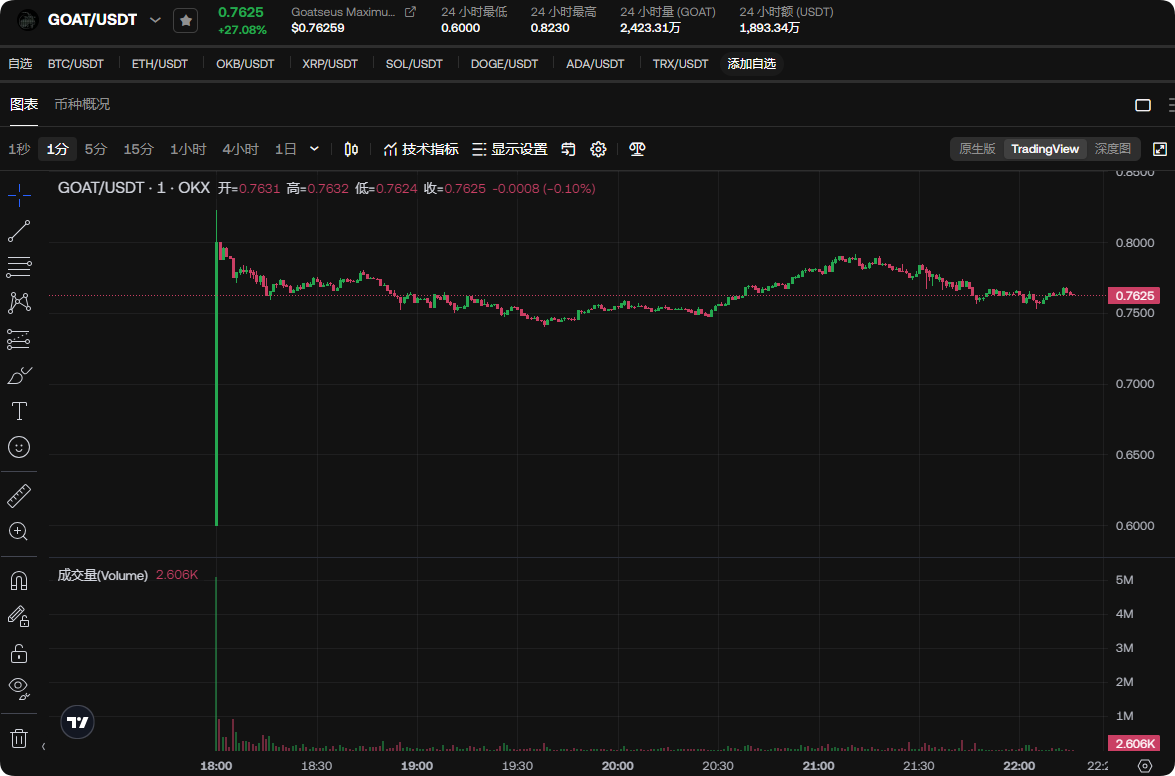Image resolution: width=1175 pixels, height=776 pixels.
Task: Select the ruler measure tool
Action: [19, 495]
